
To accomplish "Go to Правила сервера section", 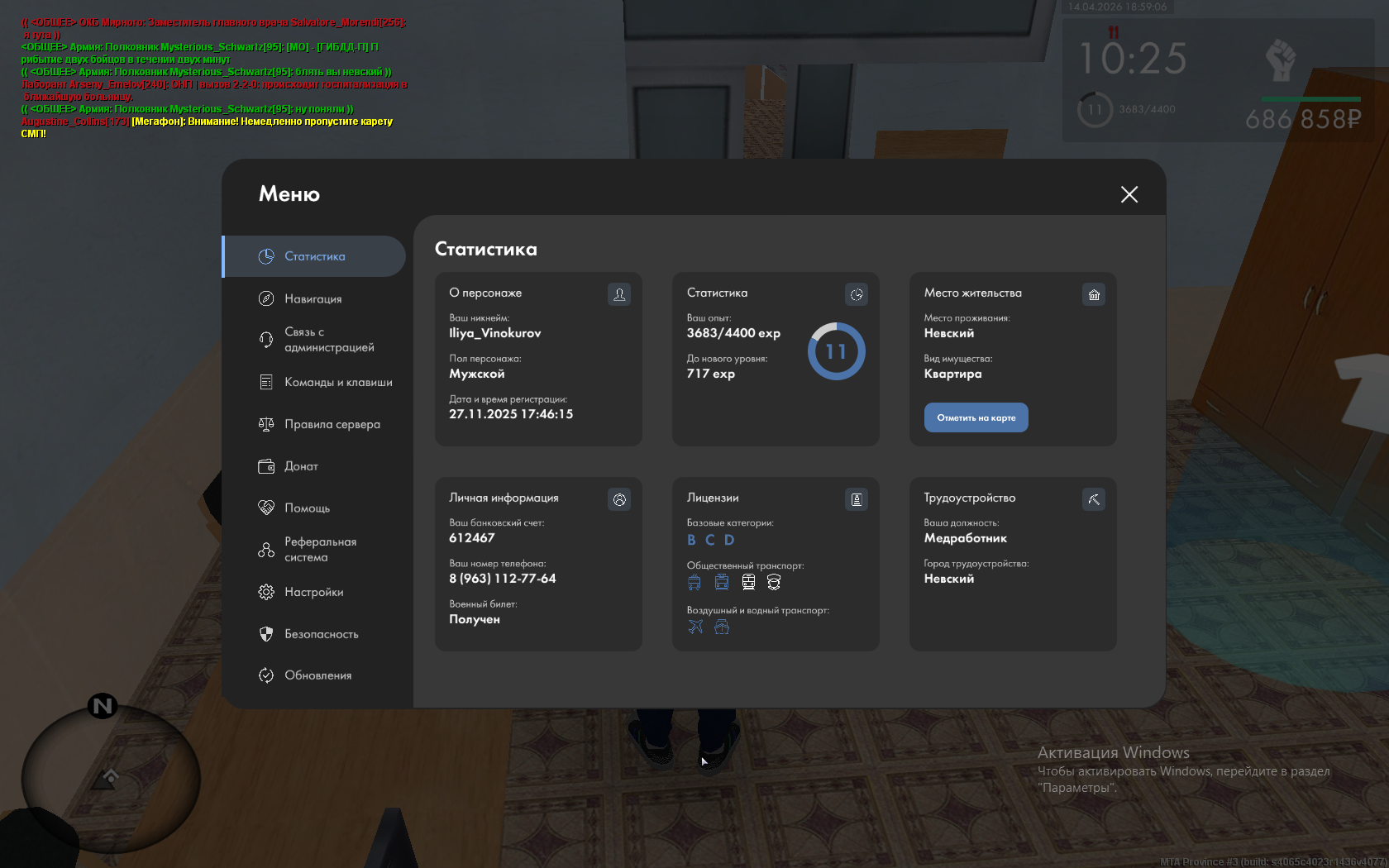I will (x=332, y=424).
